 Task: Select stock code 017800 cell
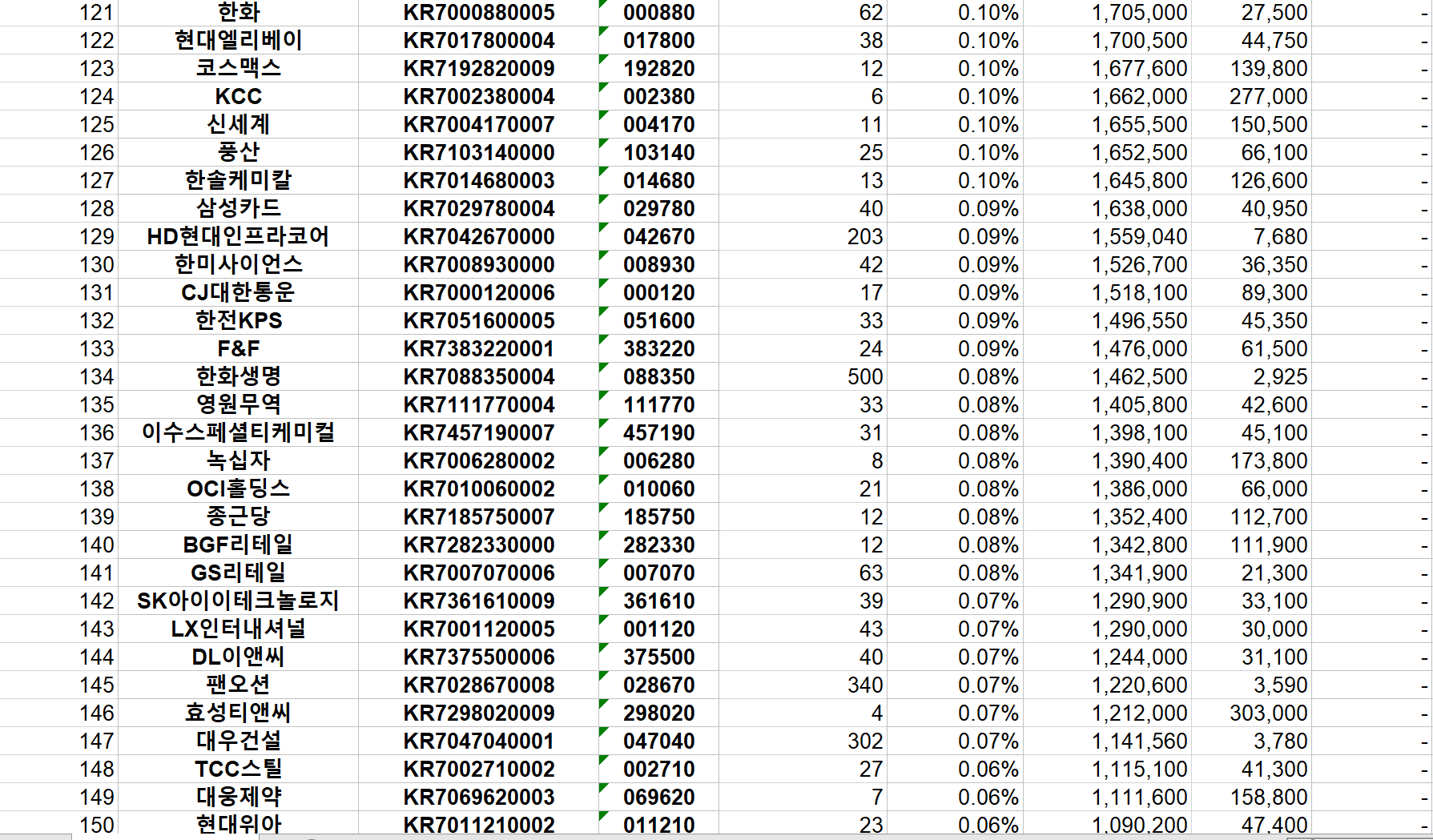coord(658,41)
